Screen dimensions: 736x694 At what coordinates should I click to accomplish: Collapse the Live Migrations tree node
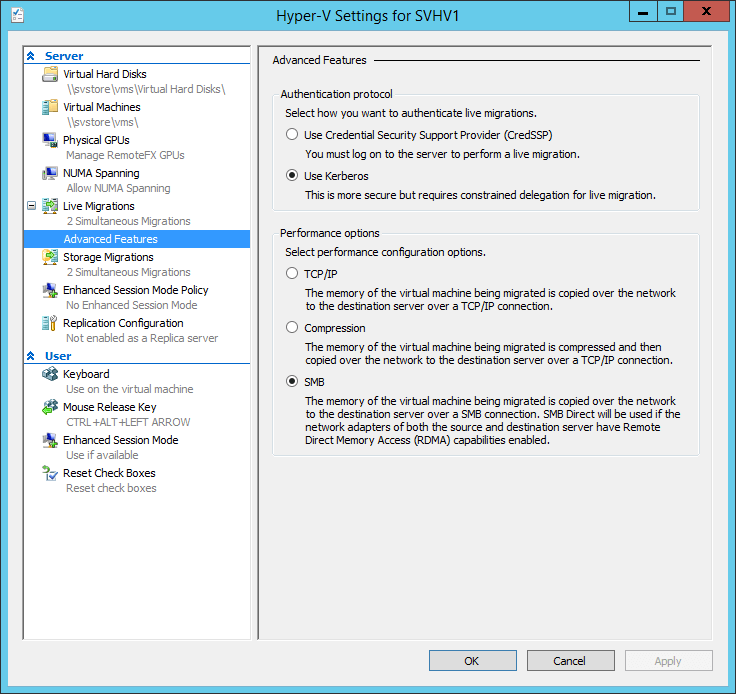pyautogui.click(x=31, y=206)
